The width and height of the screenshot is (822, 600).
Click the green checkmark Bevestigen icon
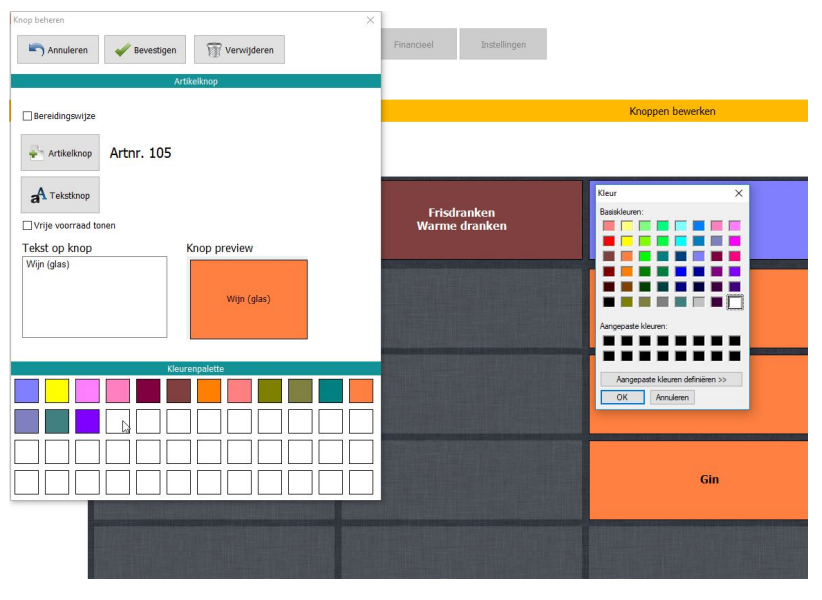click(x=123, y=50)
